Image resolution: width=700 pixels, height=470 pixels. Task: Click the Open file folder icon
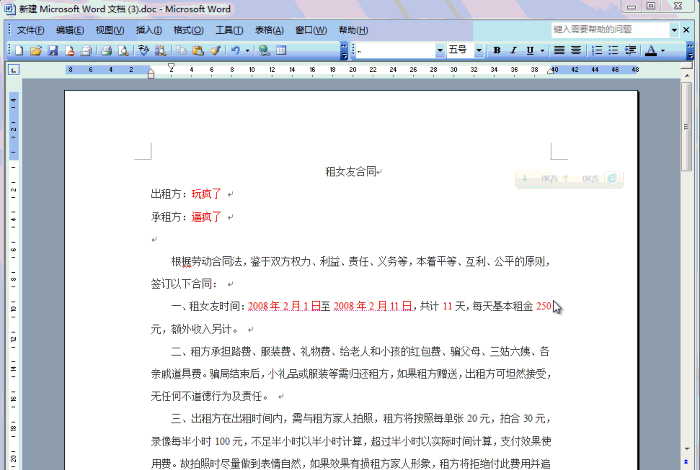36,50
